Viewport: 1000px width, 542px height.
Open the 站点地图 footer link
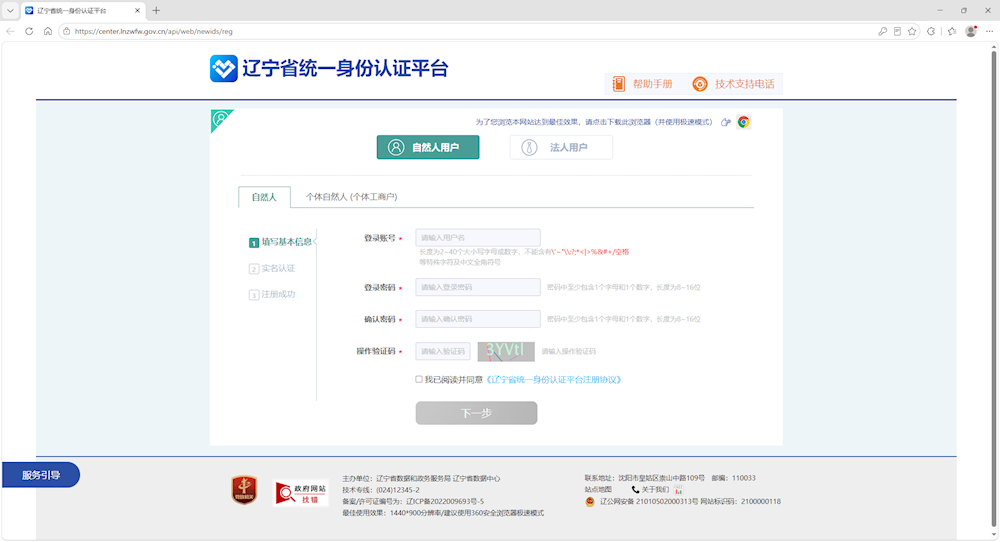coord(598,490)
